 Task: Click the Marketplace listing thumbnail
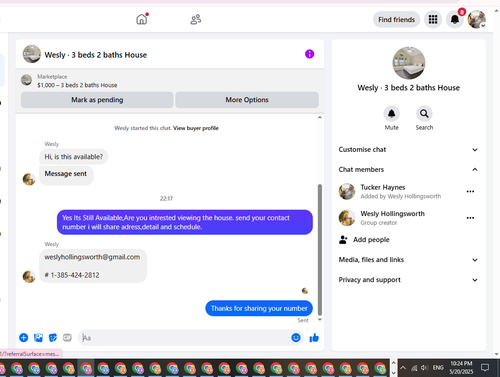click(x=26, y=80)
